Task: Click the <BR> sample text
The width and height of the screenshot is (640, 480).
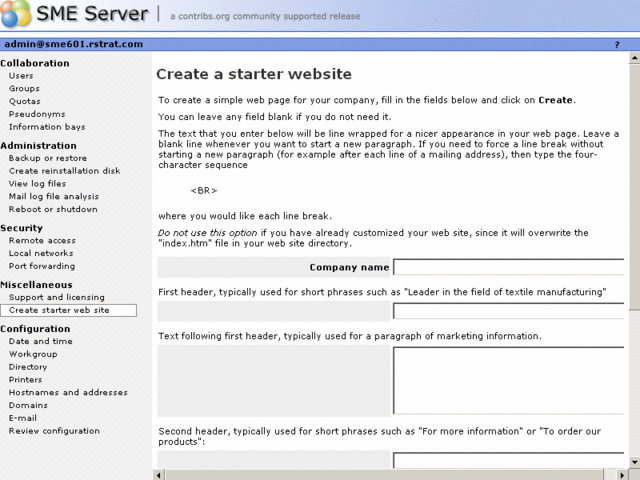Action: (x=204, y=191)
